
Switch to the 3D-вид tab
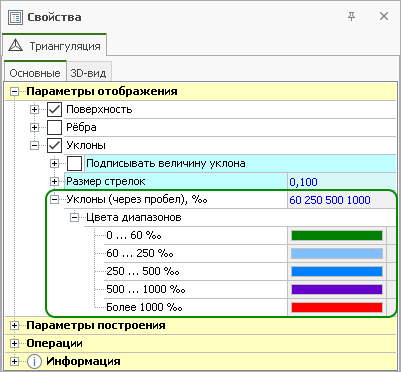(88, 73)
